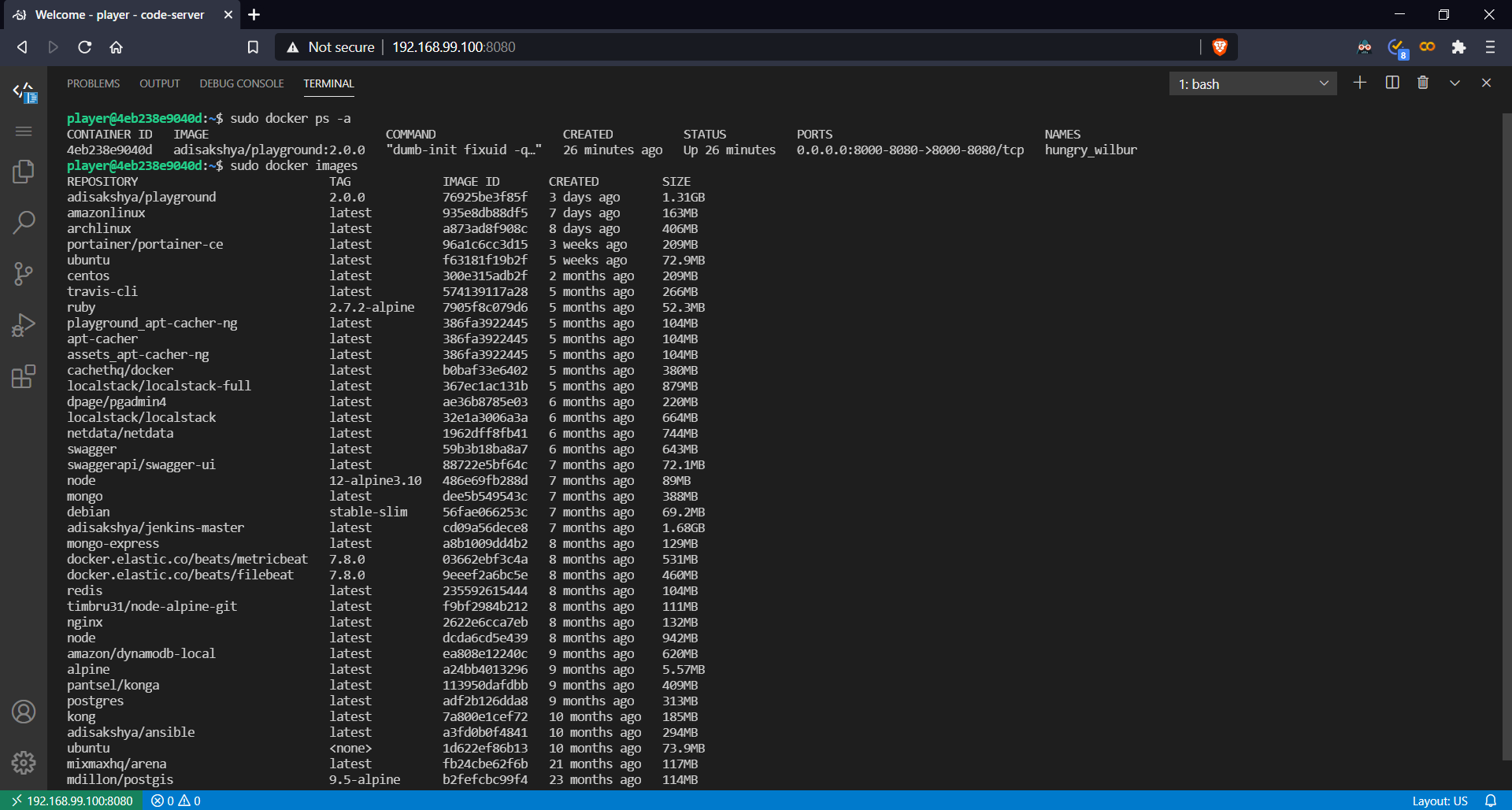This screenshot has width=1512, height=810.
Task: Click the 'adisakshya/playground' repository row text
Action: 141,197
